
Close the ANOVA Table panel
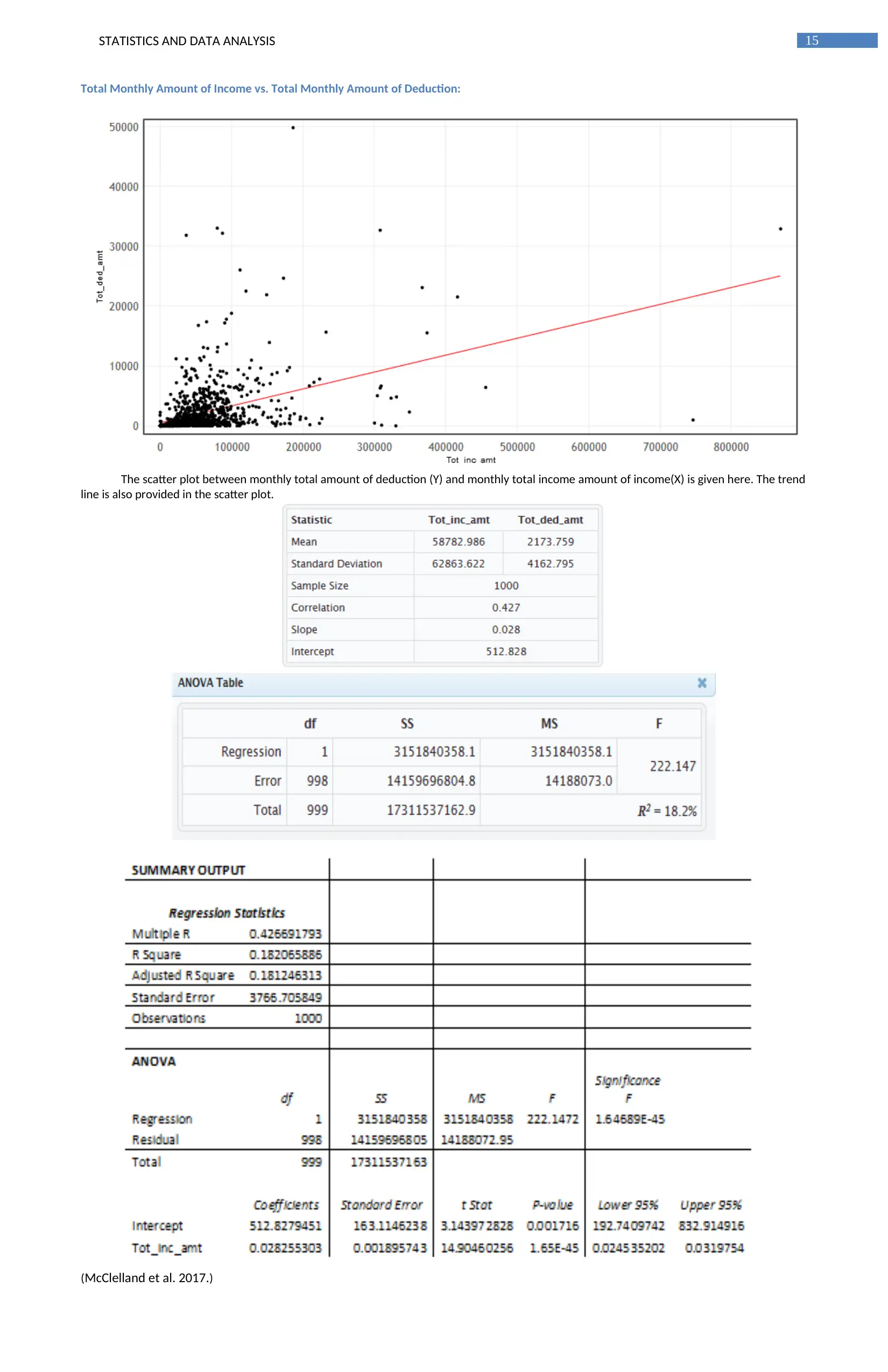[x=702, y=683]
